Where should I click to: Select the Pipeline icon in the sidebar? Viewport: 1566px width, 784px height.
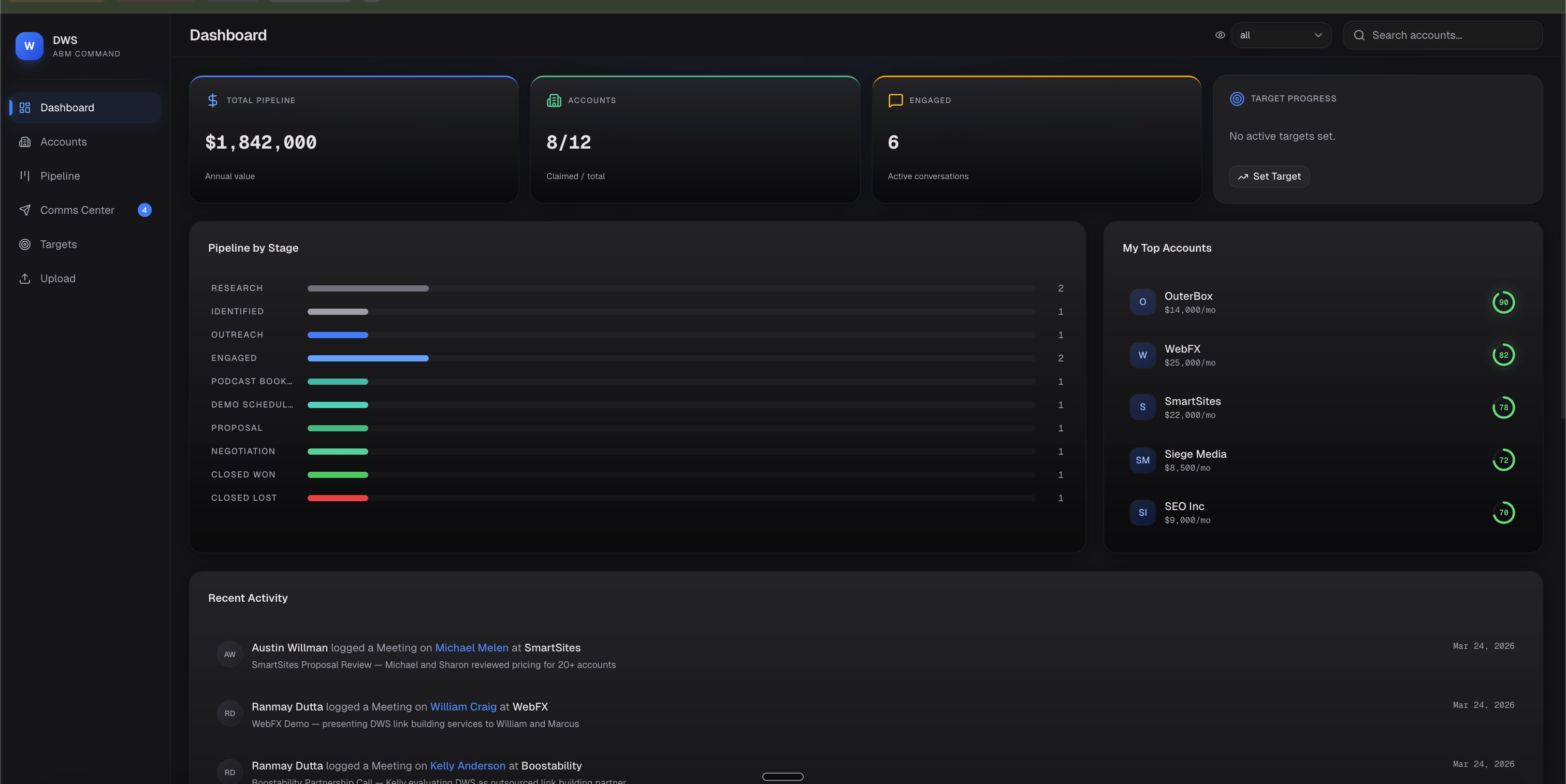[x=25, y=176]
